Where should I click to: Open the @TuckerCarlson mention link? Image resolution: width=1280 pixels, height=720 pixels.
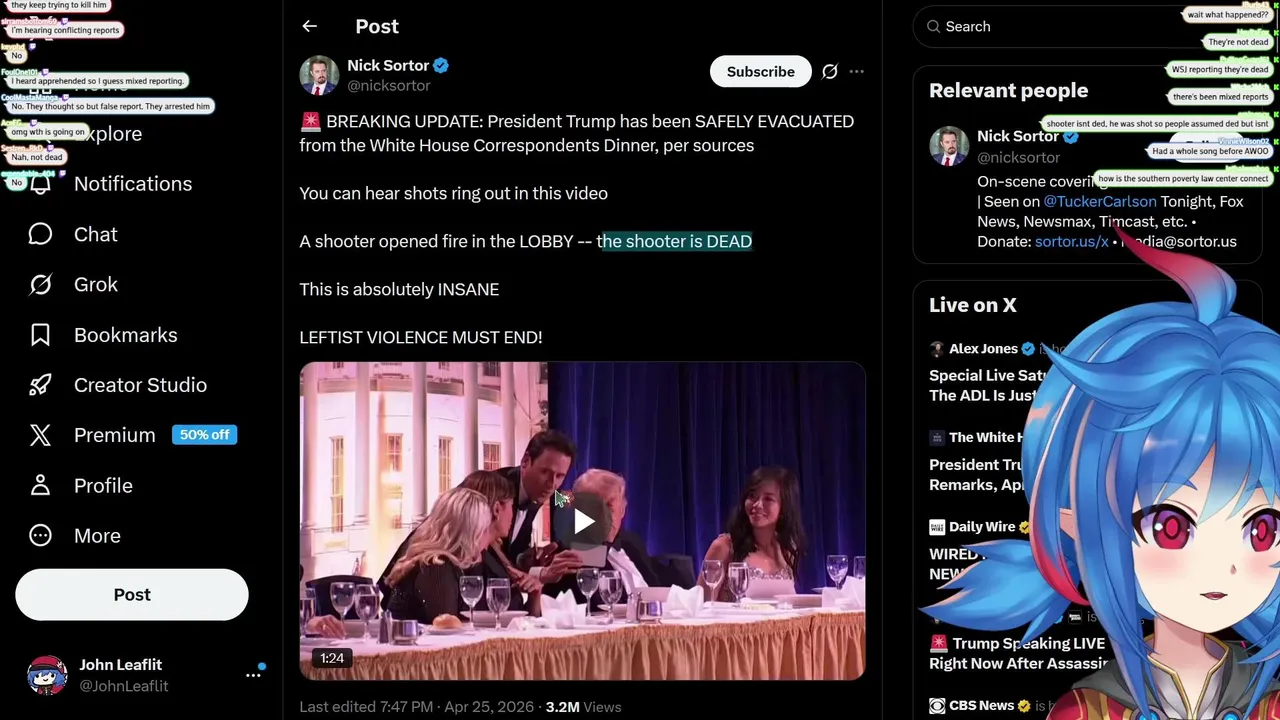click(1099, 201)
